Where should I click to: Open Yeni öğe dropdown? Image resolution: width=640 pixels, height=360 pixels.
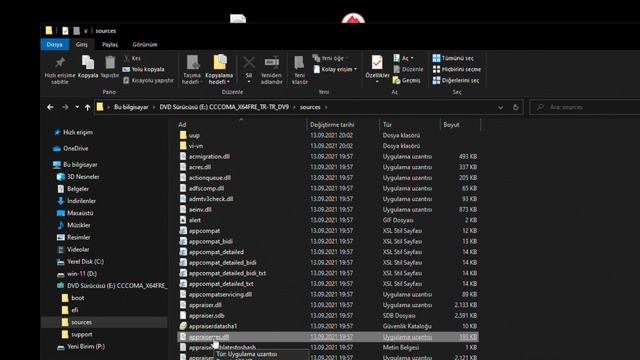[330, 58]
